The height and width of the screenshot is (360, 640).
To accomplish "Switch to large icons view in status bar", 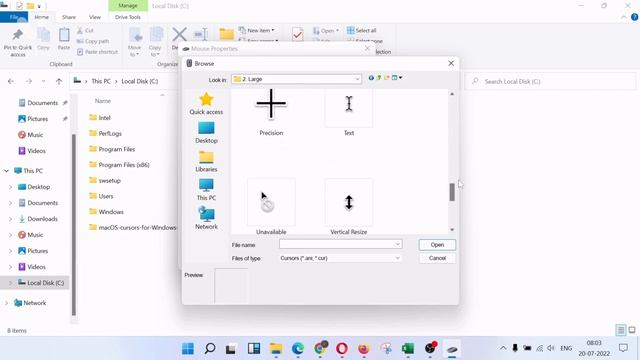I will click(x=632, y=330).
